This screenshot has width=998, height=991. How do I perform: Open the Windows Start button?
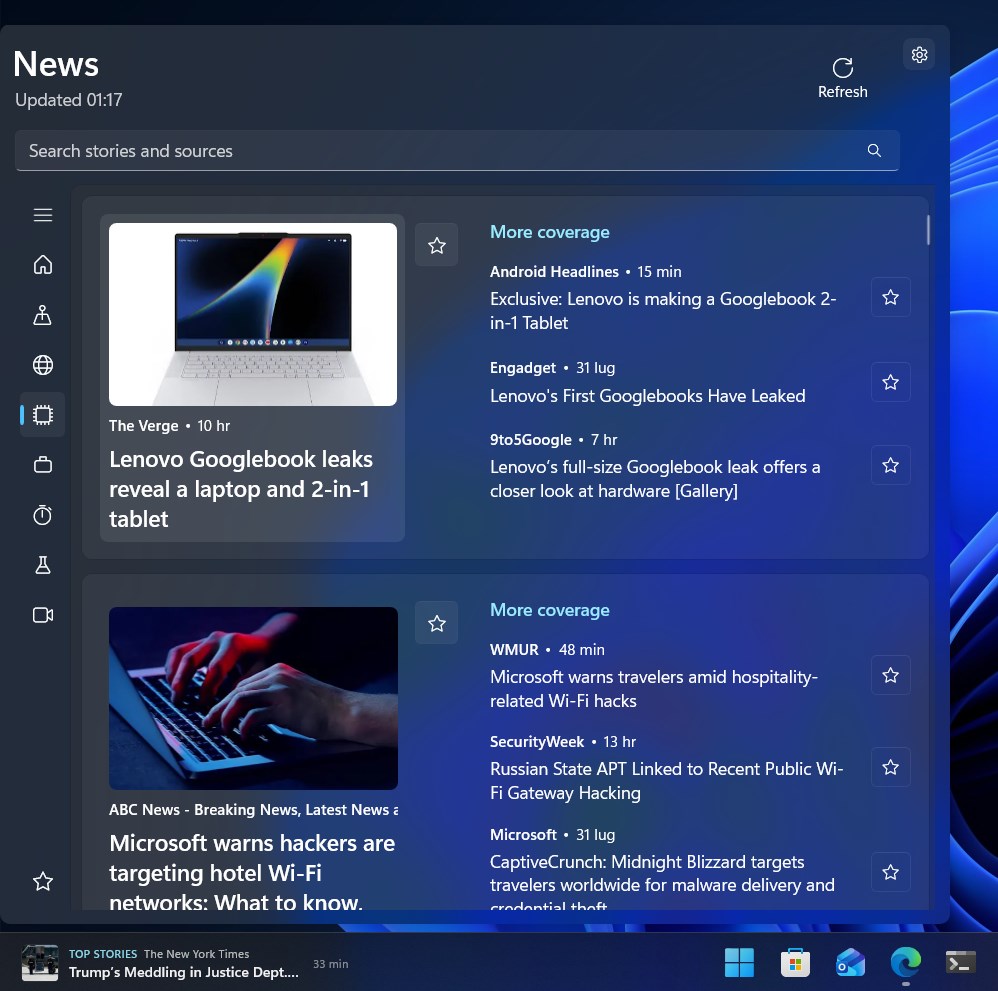click(739, 962)
